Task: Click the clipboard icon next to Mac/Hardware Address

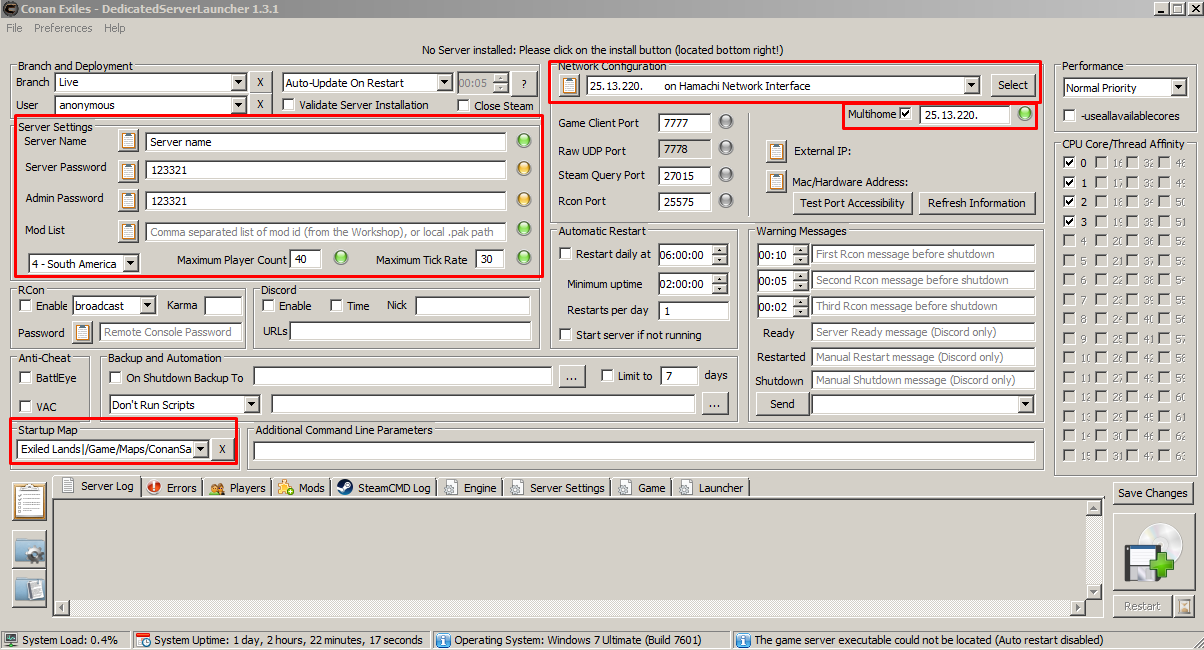Action: click(x=776, y=181)
